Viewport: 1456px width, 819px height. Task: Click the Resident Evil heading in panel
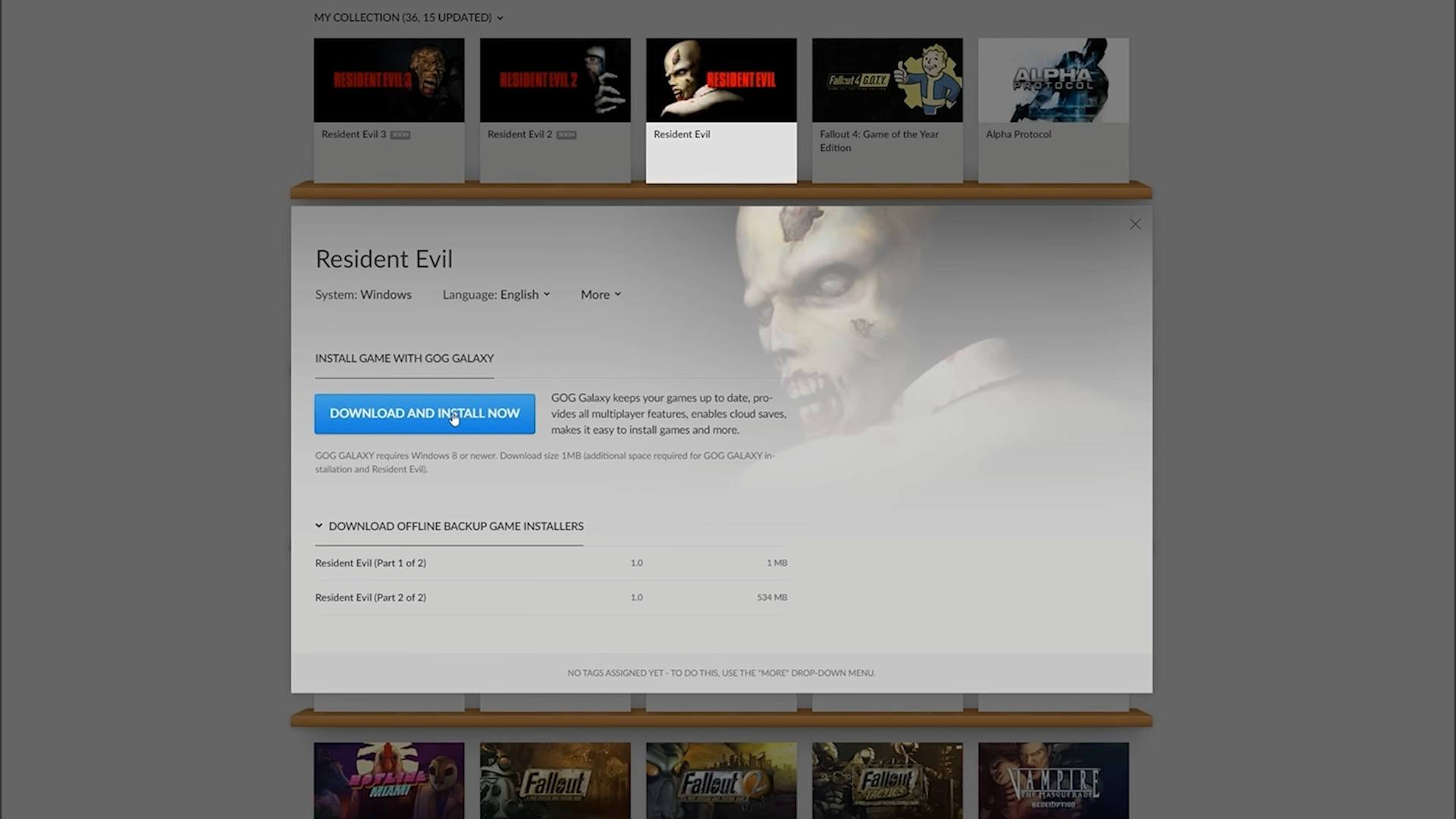point(384,259)
